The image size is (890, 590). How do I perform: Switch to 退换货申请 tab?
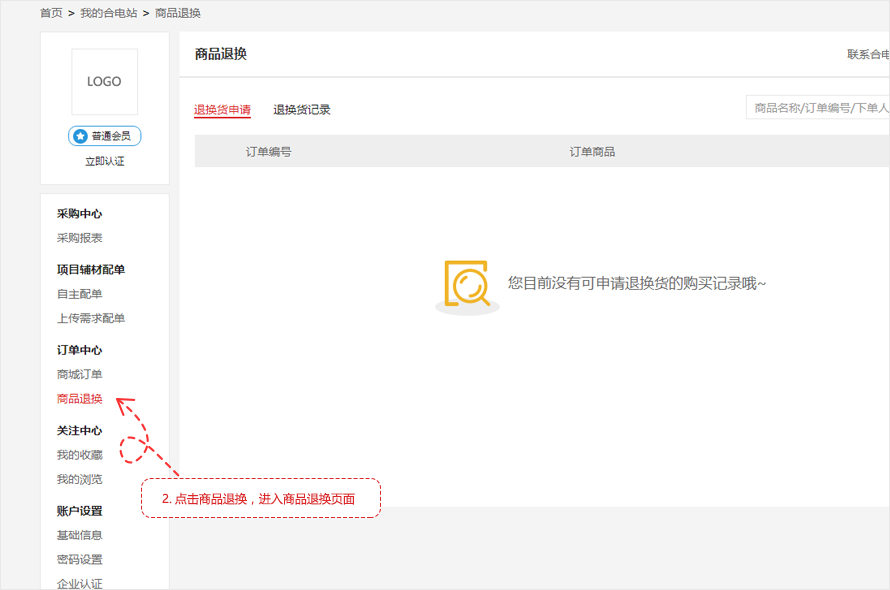(x=222, y=110)
